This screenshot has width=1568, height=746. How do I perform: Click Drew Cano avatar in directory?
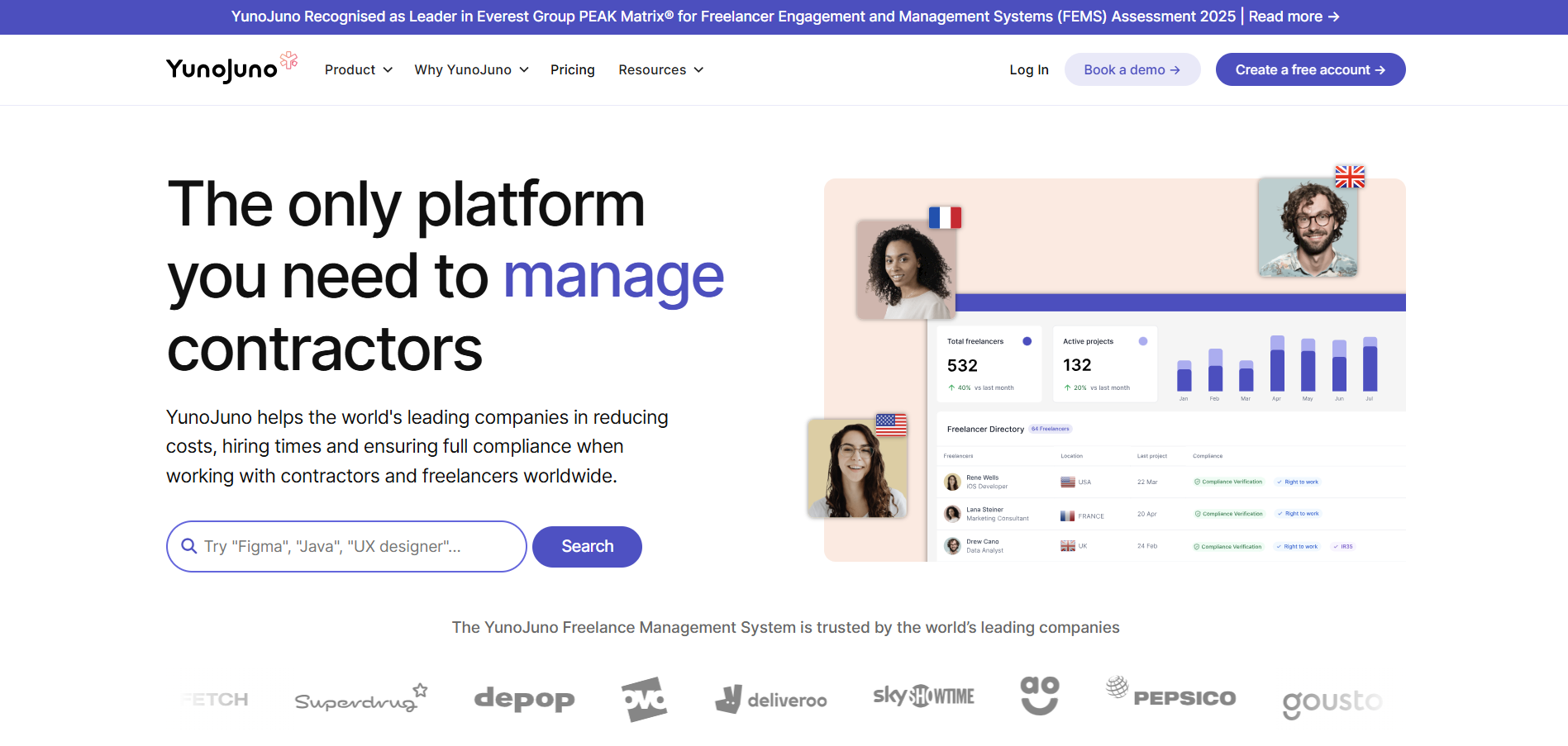952,546
